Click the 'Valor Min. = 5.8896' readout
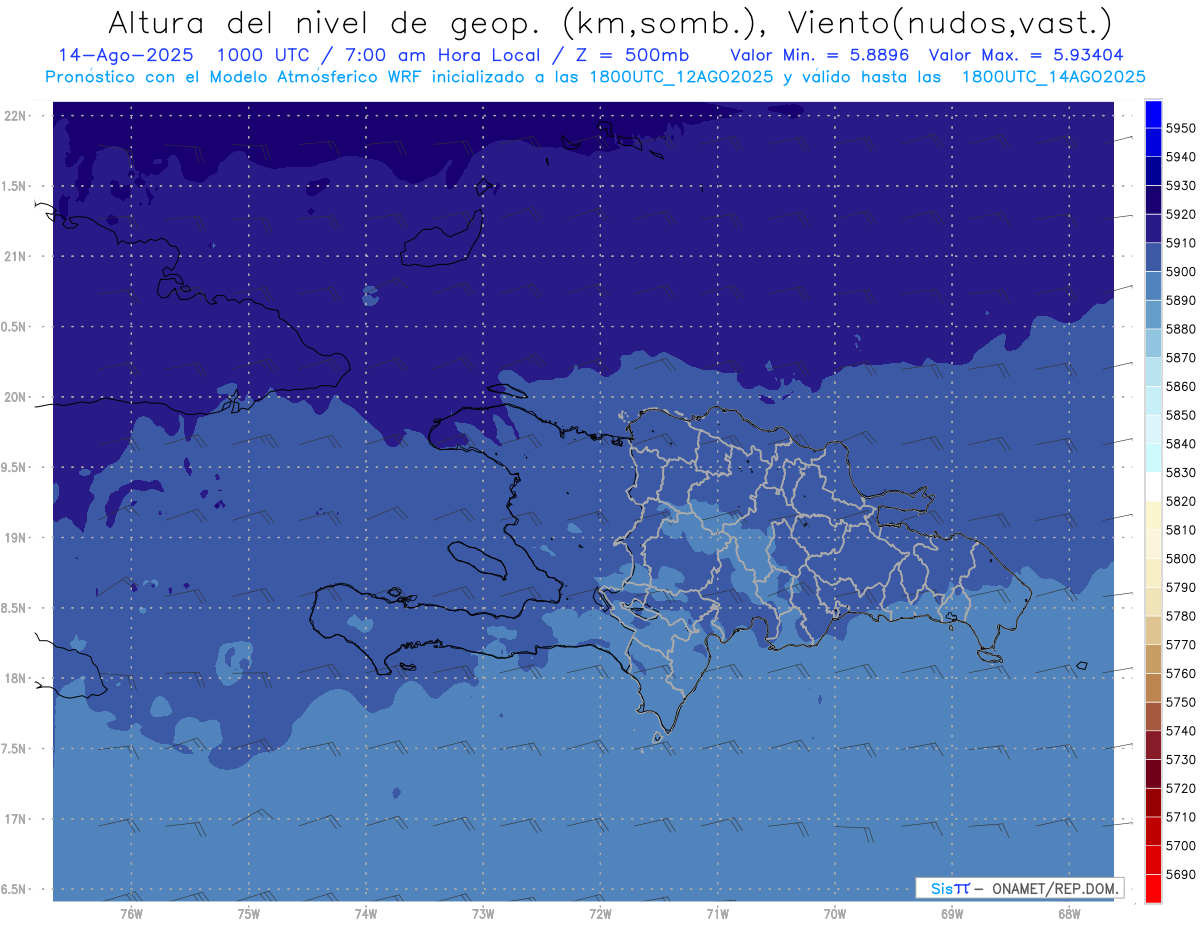This screenshot has height=927, width=1200. point(820,55)
